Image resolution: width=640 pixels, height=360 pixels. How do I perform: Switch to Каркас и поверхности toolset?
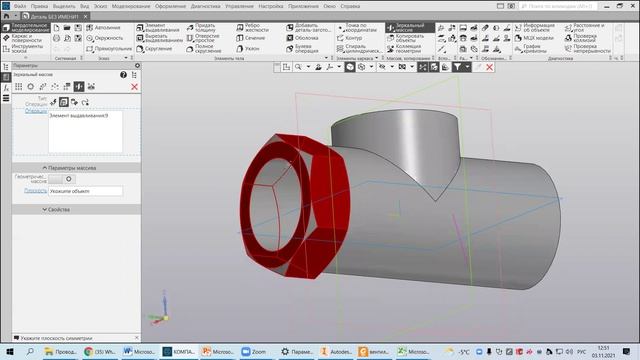point(23,38)
